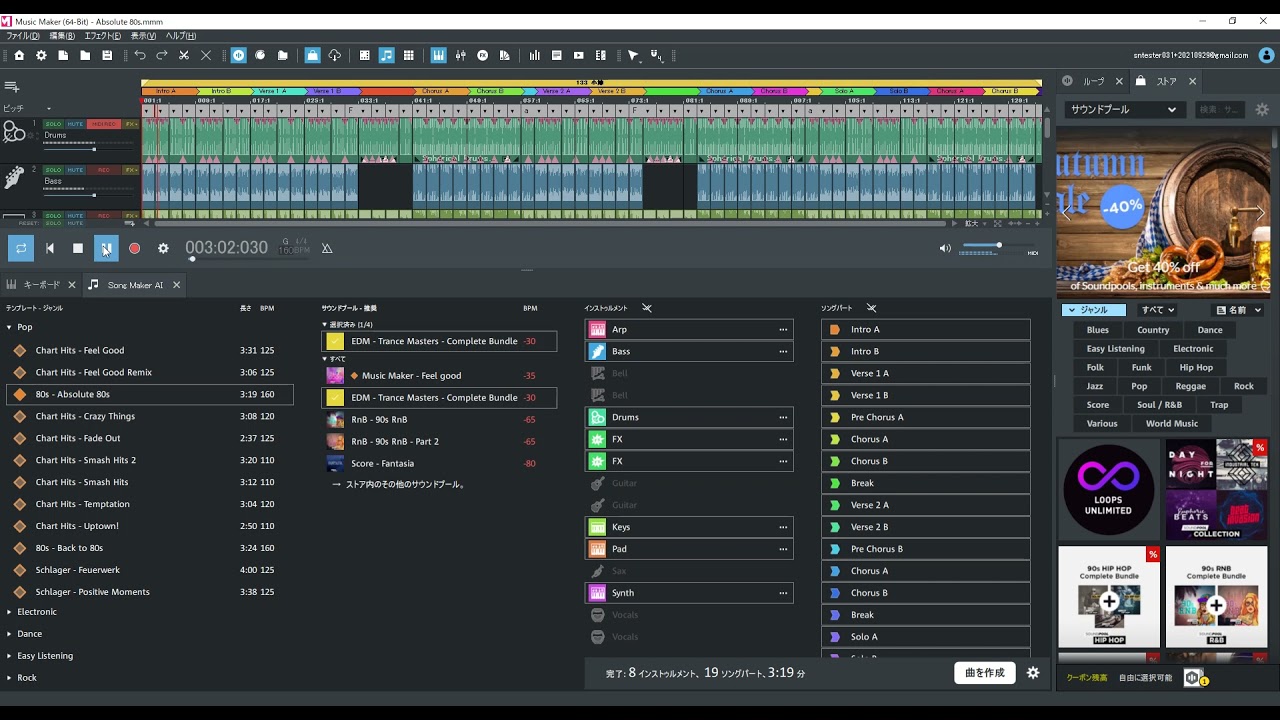
Task: Switch to the キーボード tab
Action: coord(41,285)
